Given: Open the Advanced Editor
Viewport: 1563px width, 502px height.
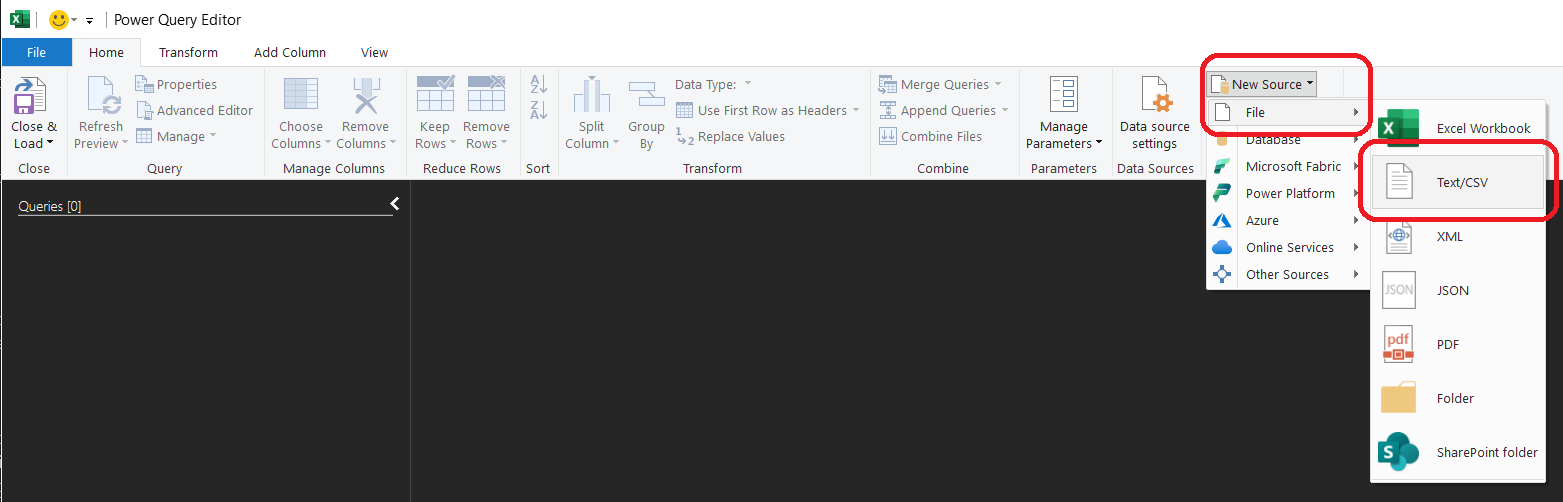Looking at the screenshot, I should coord(195,111).
